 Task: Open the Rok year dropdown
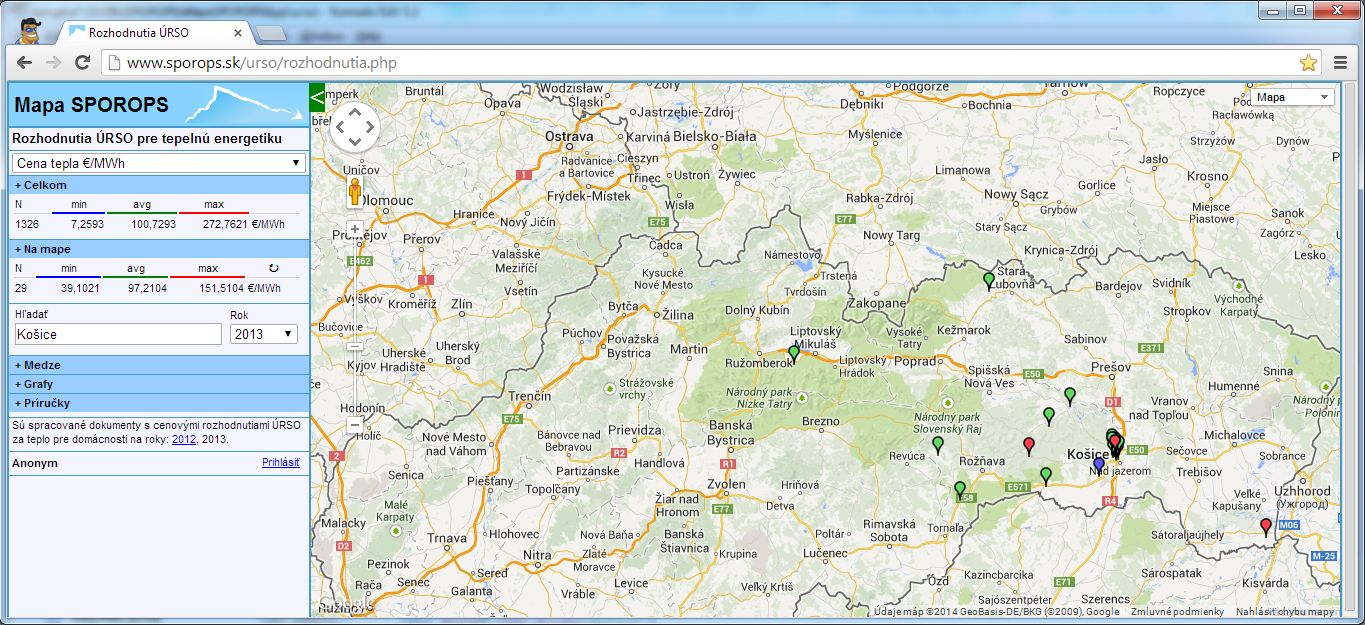(264, 334)
